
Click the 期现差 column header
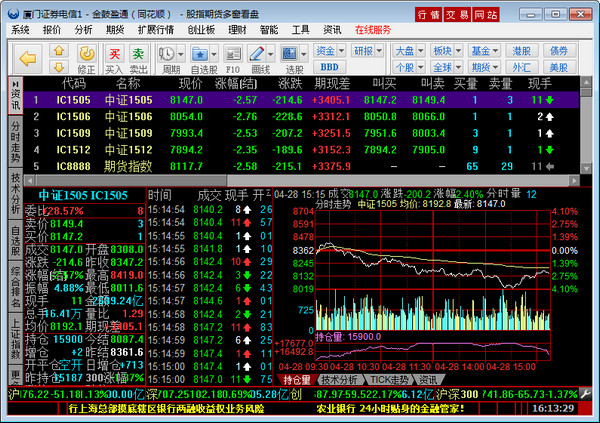point(332,83)
